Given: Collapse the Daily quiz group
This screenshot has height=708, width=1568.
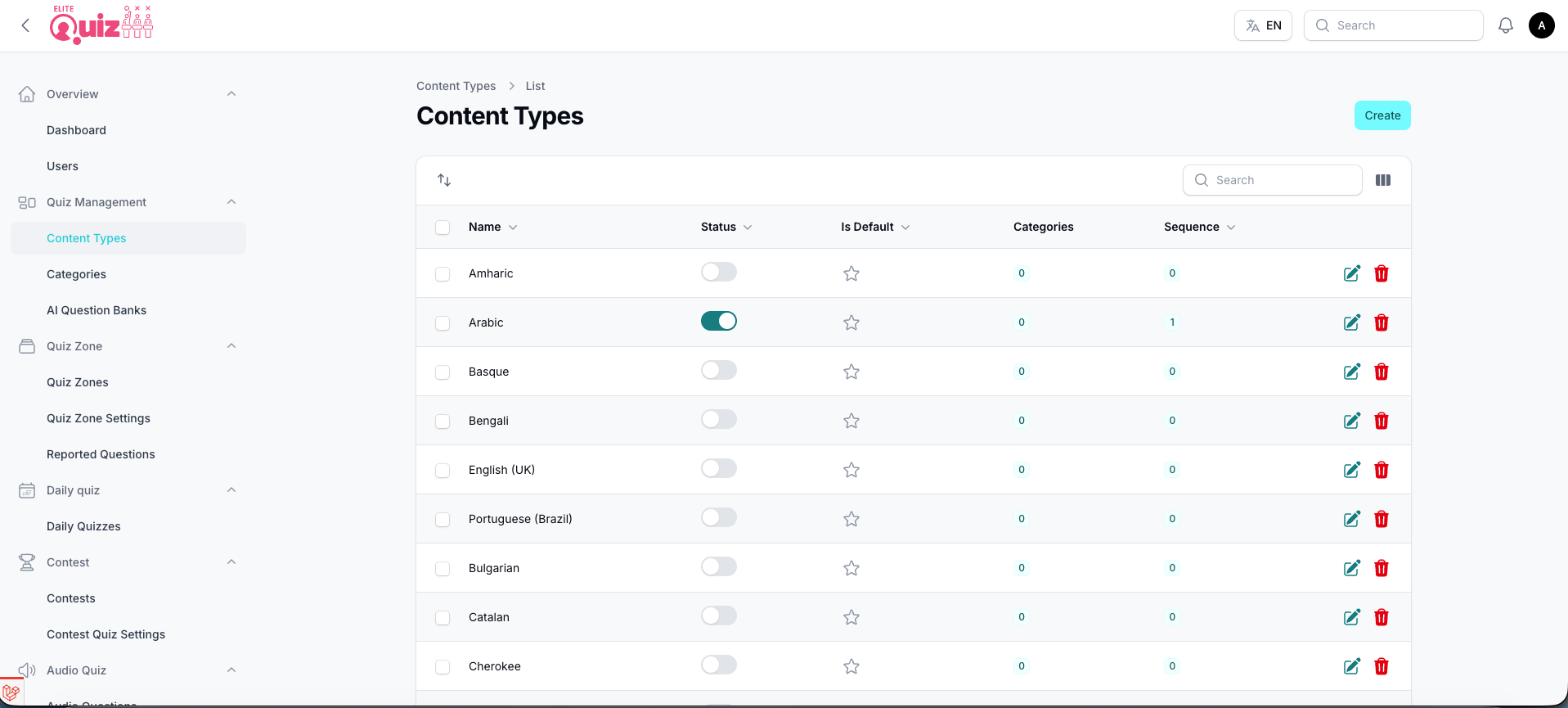Looking at the screenshot, I should [x=231, y=490].
